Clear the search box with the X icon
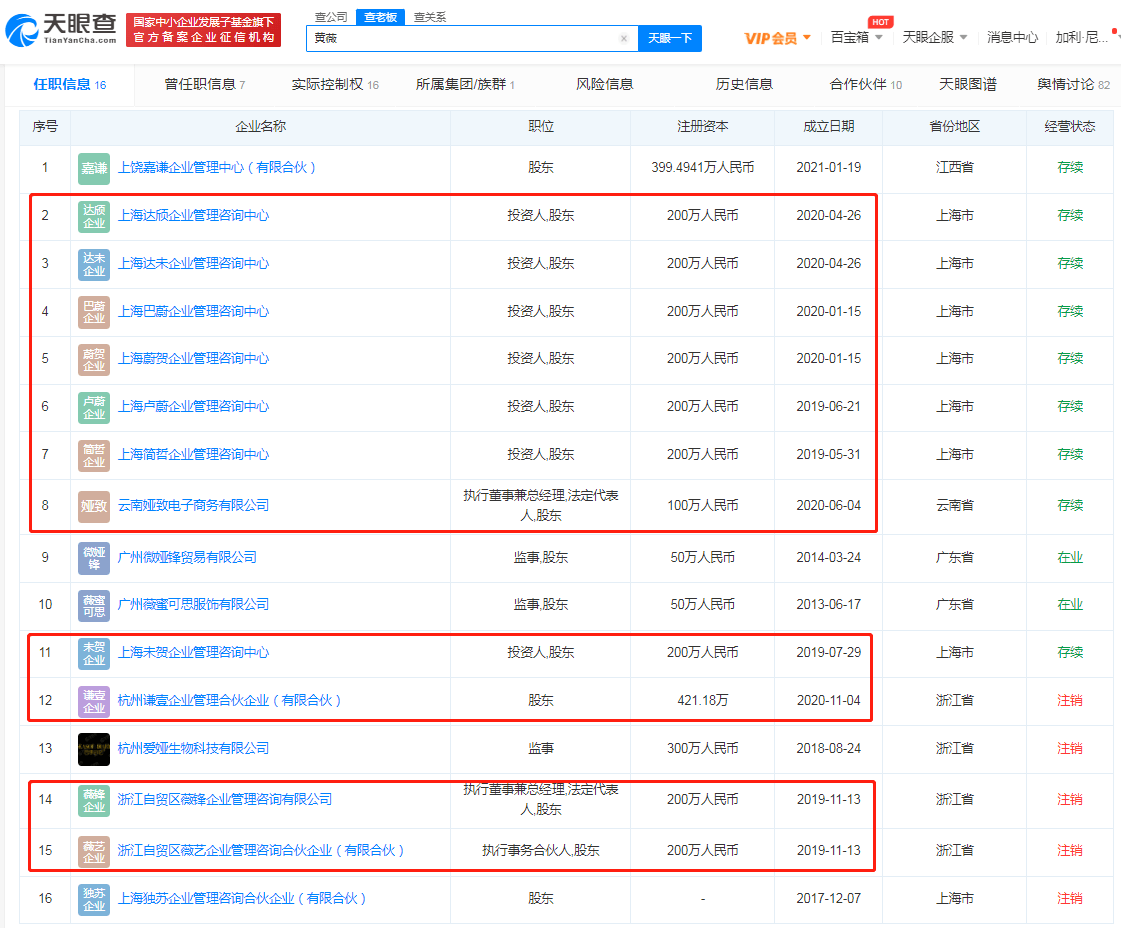The width and height of the screenshot is (1121, 928). (x=623, y=39)
